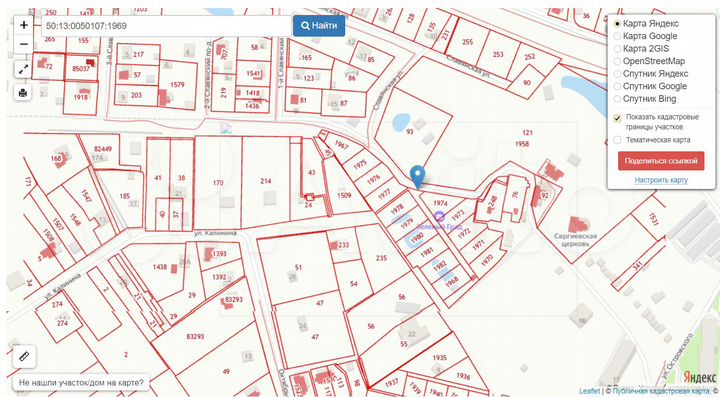Zoom out the map with the minus button
This screenshot has width=720, height=398.
[x=24, y=44]
